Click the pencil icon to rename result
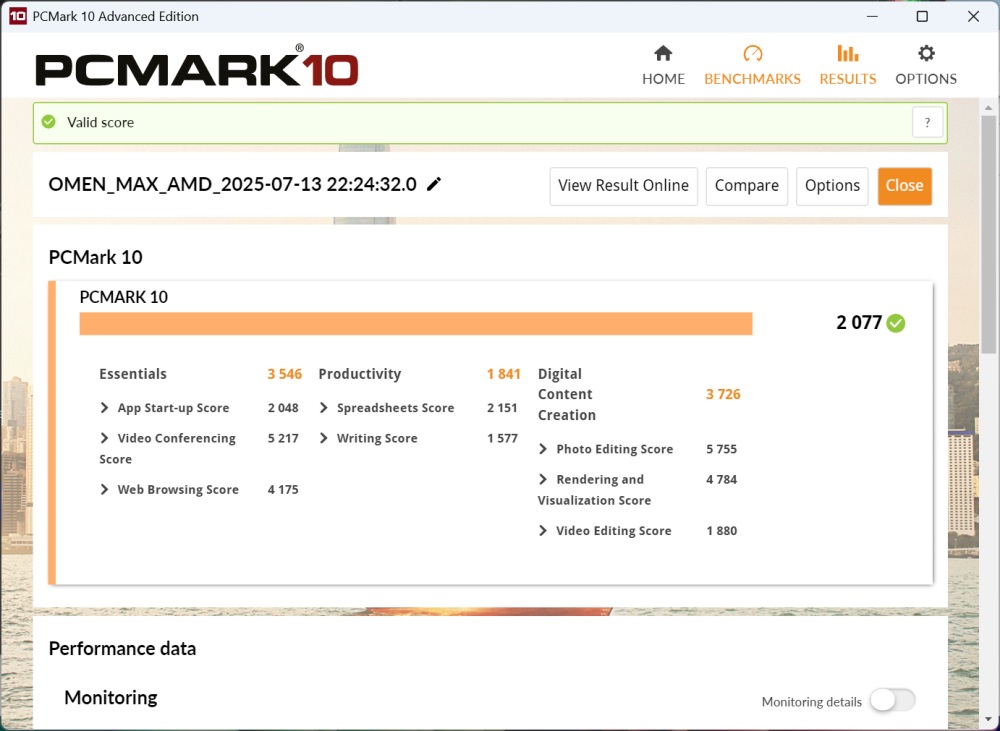This screenshot has height=731, width=1000. pyautogui.click(x=434, y=184)
